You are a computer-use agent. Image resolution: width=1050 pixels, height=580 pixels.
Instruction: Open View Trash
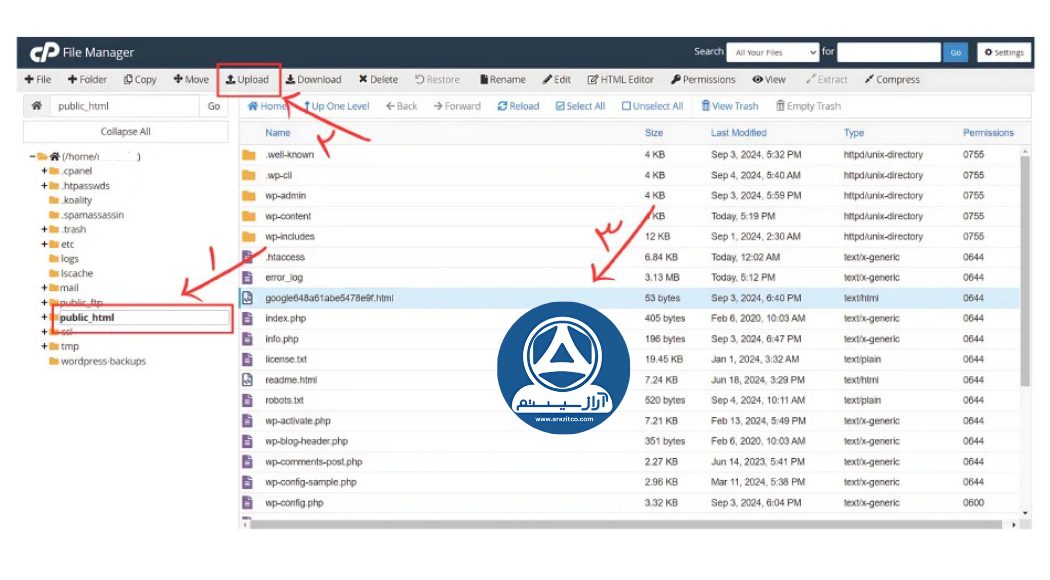point(730,106)
